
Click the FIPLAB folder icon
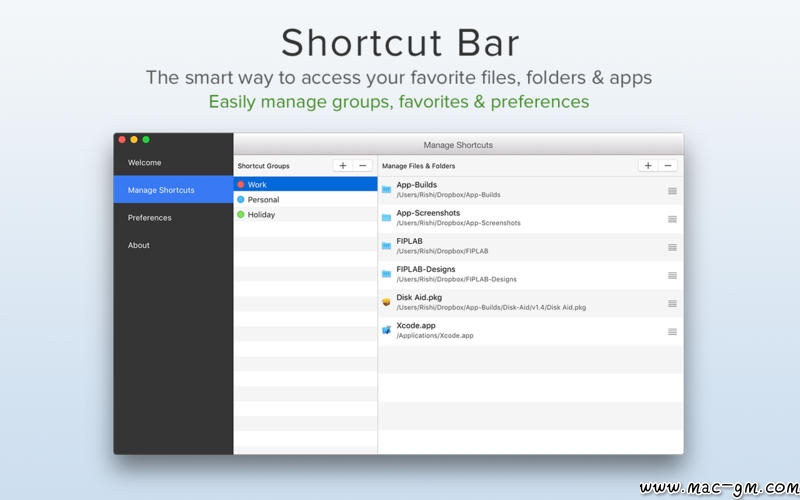coord(386,245)
